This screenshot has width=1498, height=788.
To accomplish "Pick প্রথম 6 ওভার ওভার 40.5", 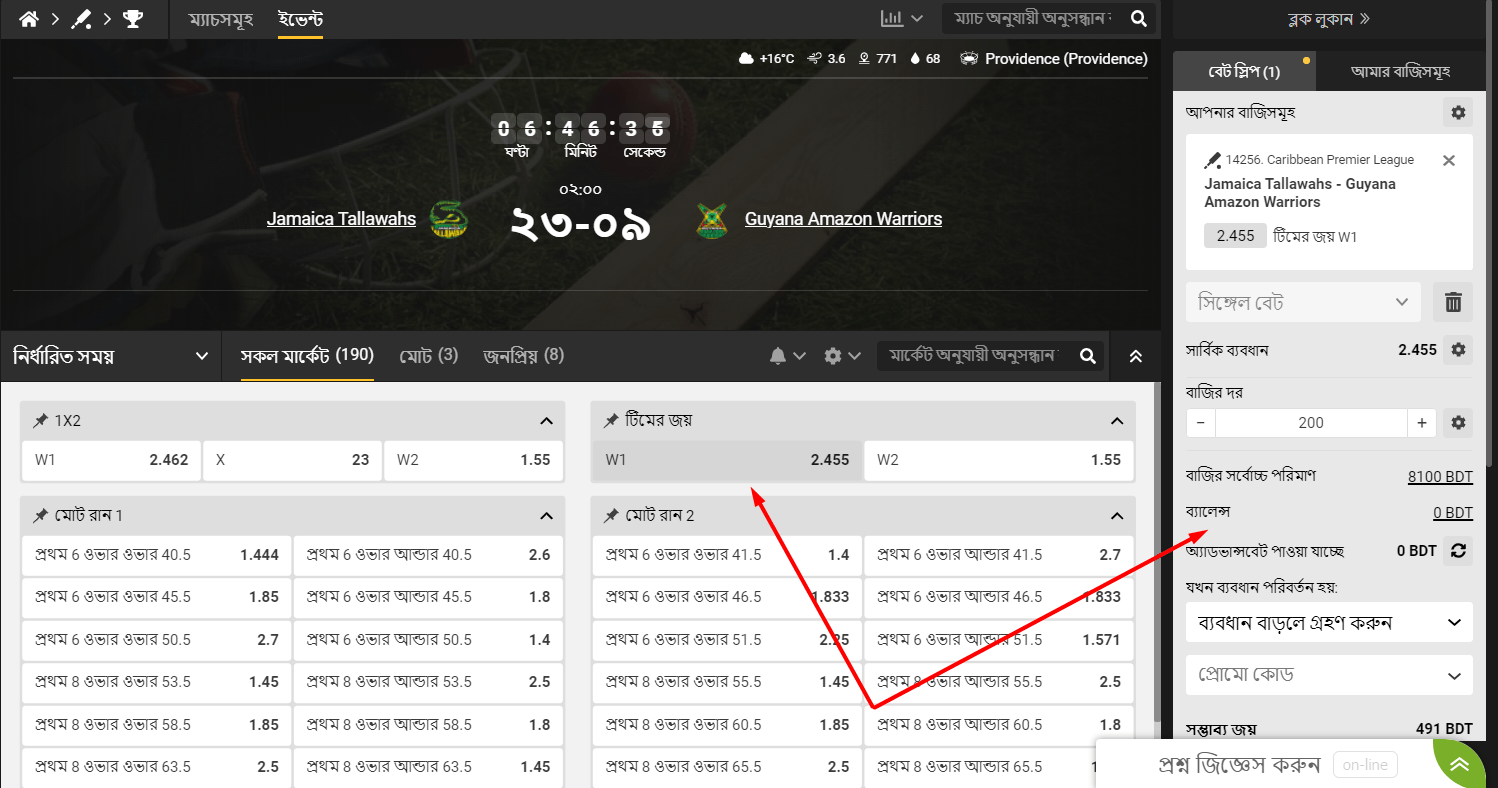I will (156, 554).
